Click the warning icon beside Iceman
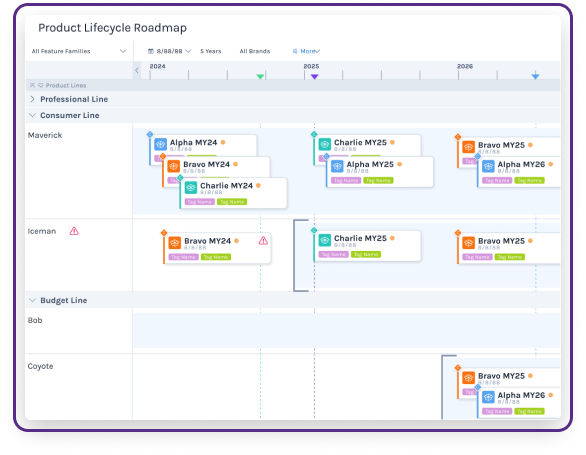Screen dimensions: 586x455 [74, 231]
